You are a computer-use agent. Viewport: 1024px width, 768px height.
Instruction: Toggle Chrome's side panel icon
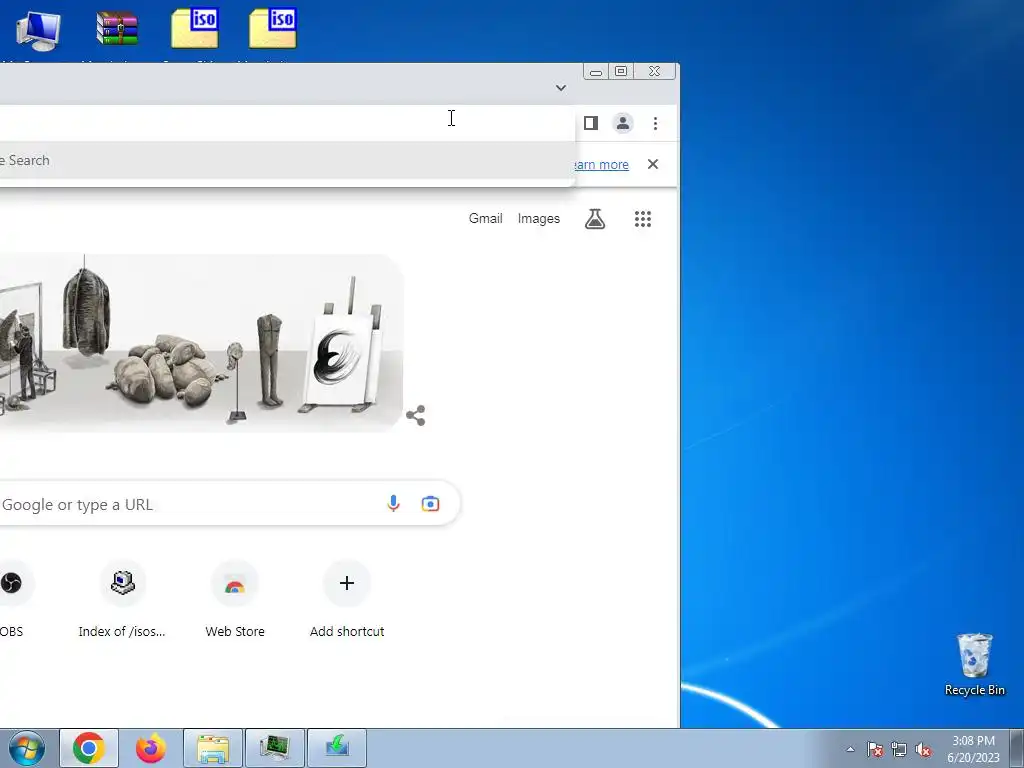point(591,123)
